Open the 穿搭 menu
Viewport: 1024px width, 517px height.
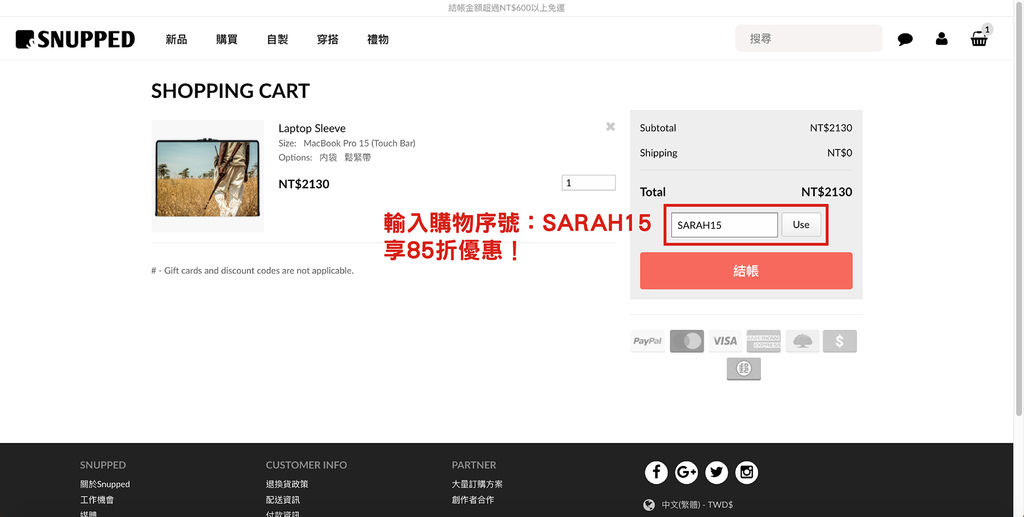point(328,39)
